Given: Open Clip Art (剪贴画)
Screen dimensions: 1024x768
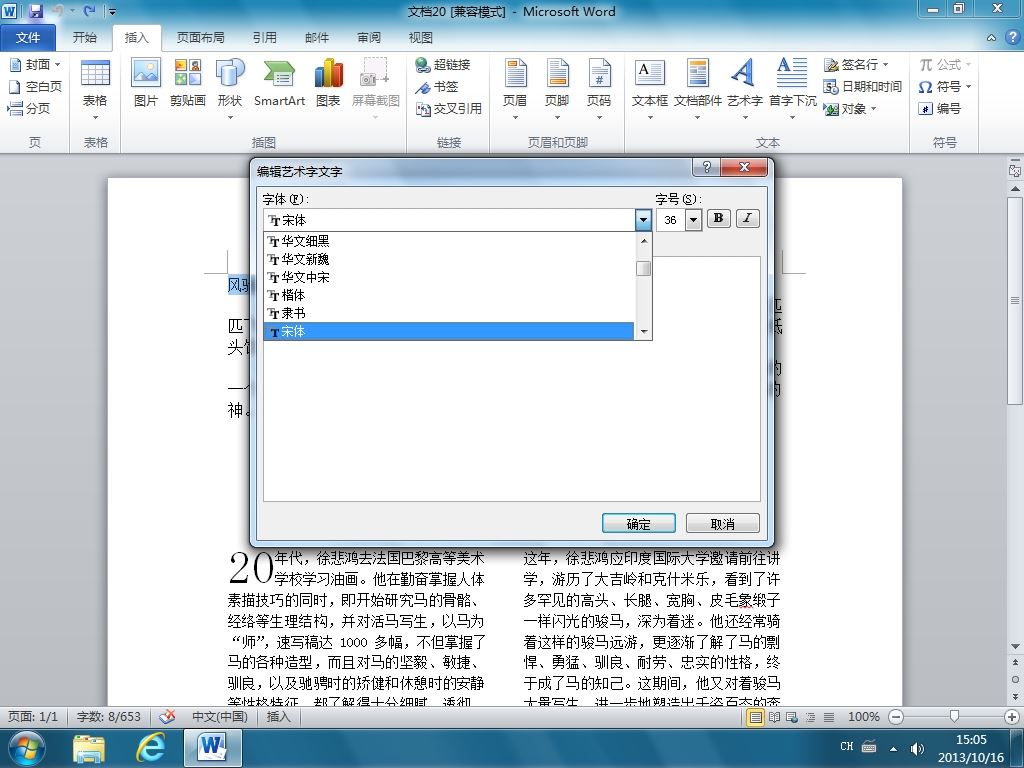Looking at the screenshot, I should click(187, 83).
